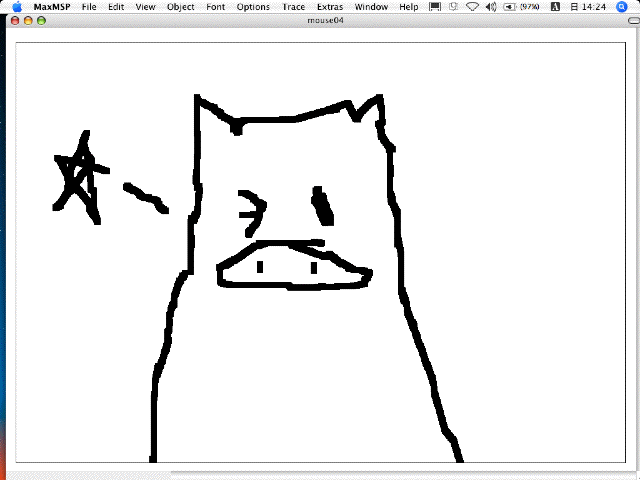
Task: Open the Extras menu
Action: click(x=330, y=7)
